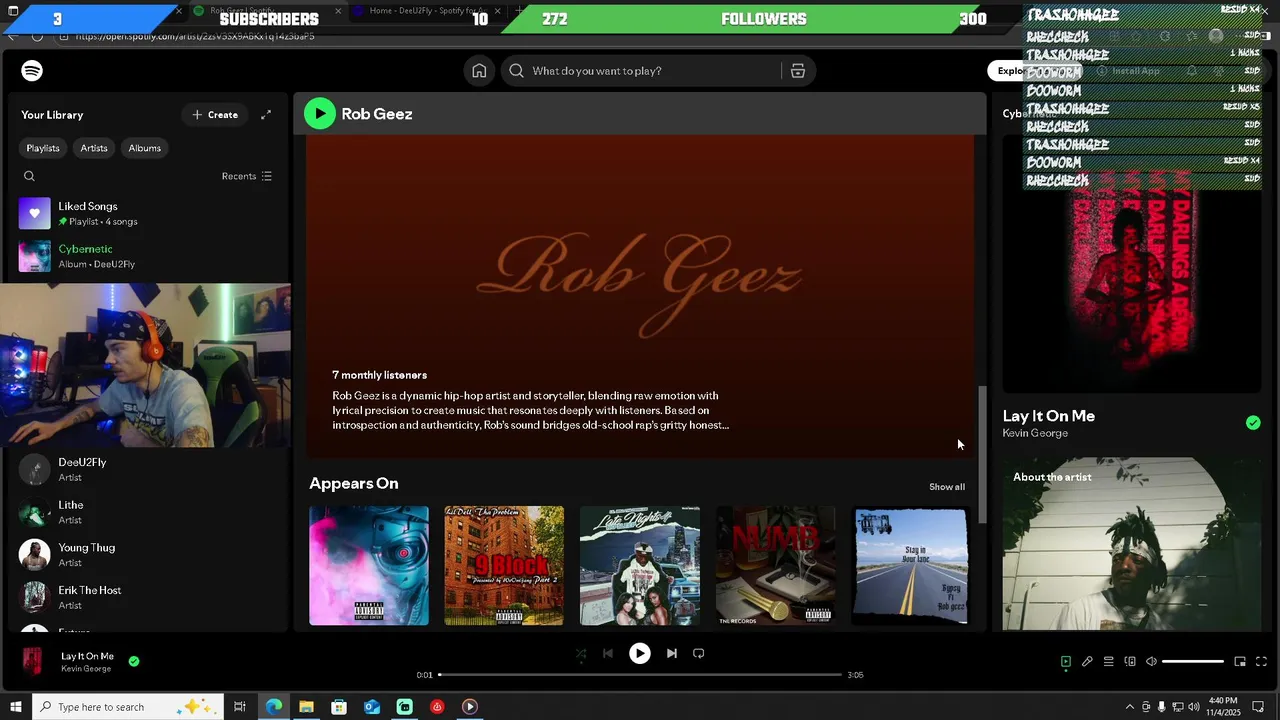This screenshot has height=720, width=1280.
Task: Open the Browse icon in search bar
Action: pyautogui.click(x=798, y=71)
